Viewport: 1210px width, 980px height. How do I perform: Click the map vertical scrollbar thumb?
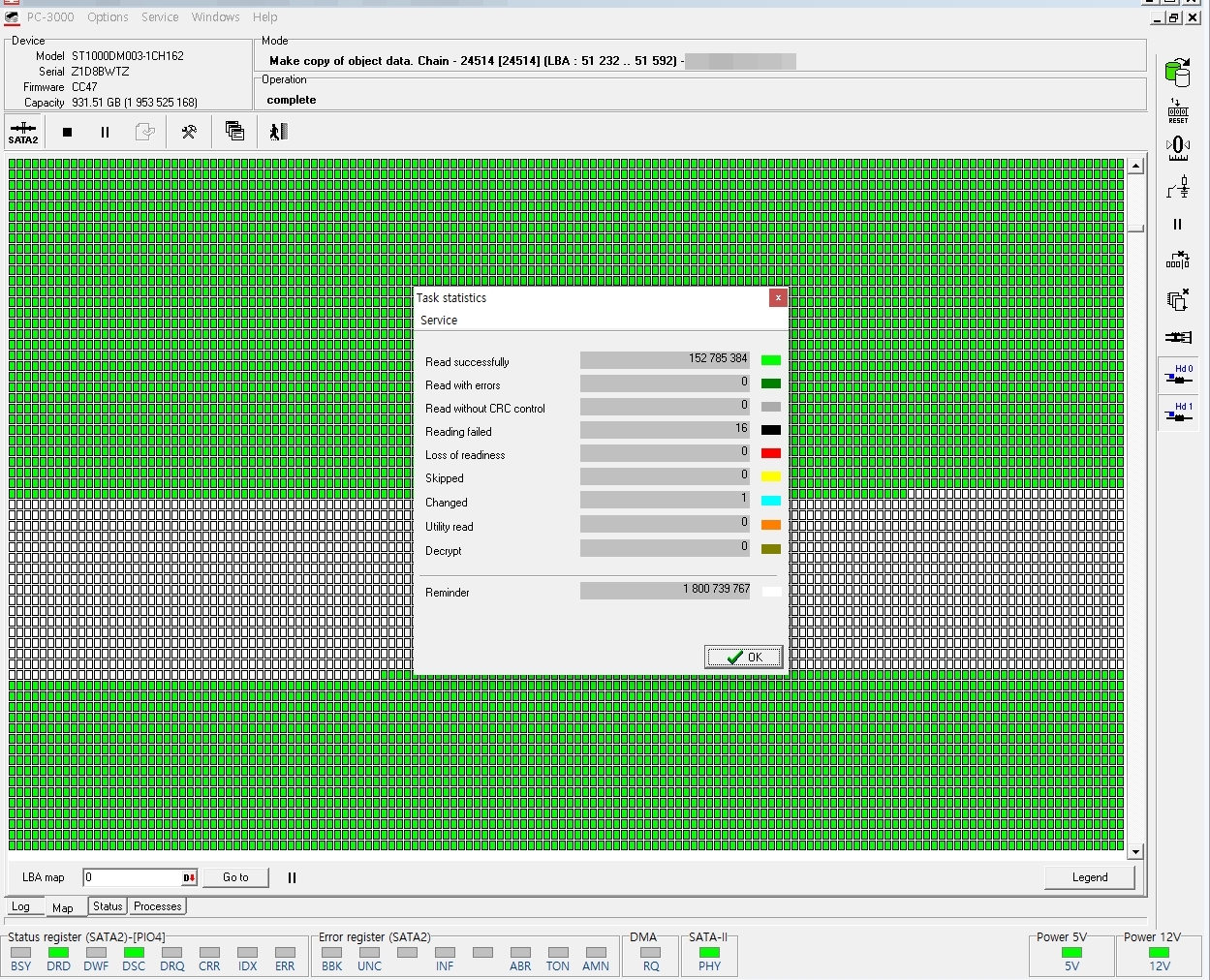(1135, 229)
